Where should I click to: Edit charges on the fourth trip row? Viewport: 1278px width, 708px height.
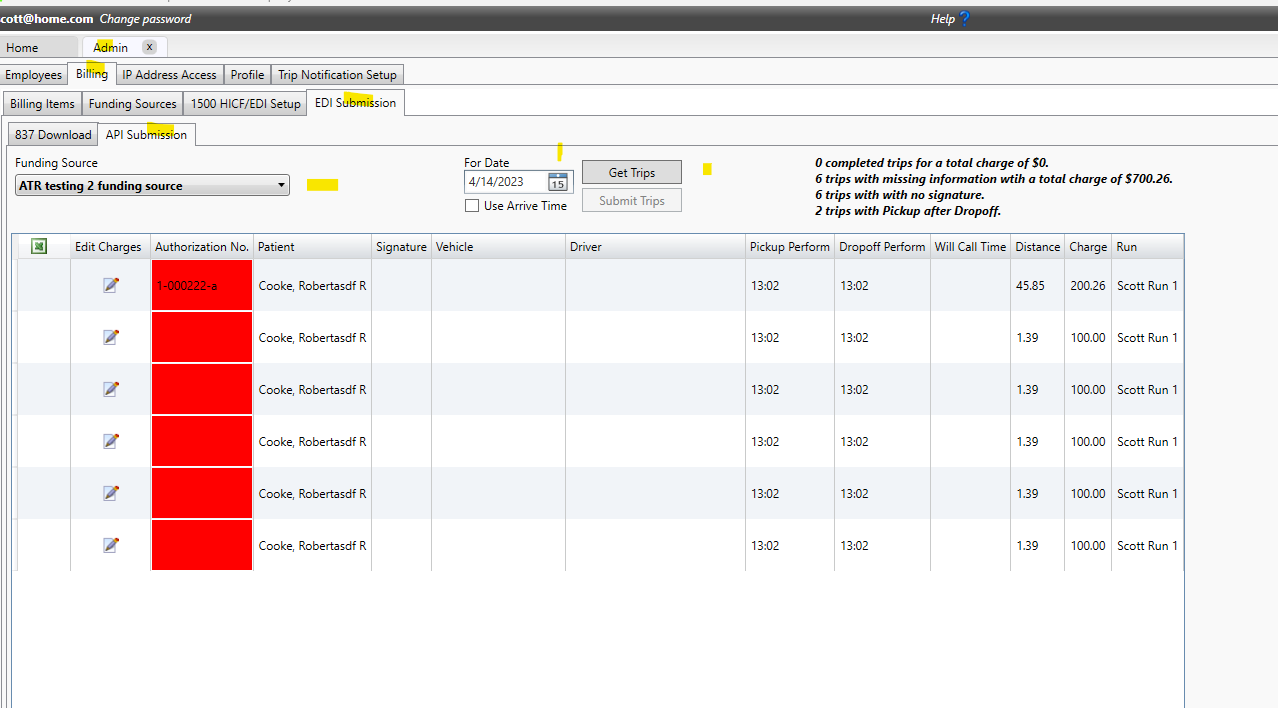110,441
